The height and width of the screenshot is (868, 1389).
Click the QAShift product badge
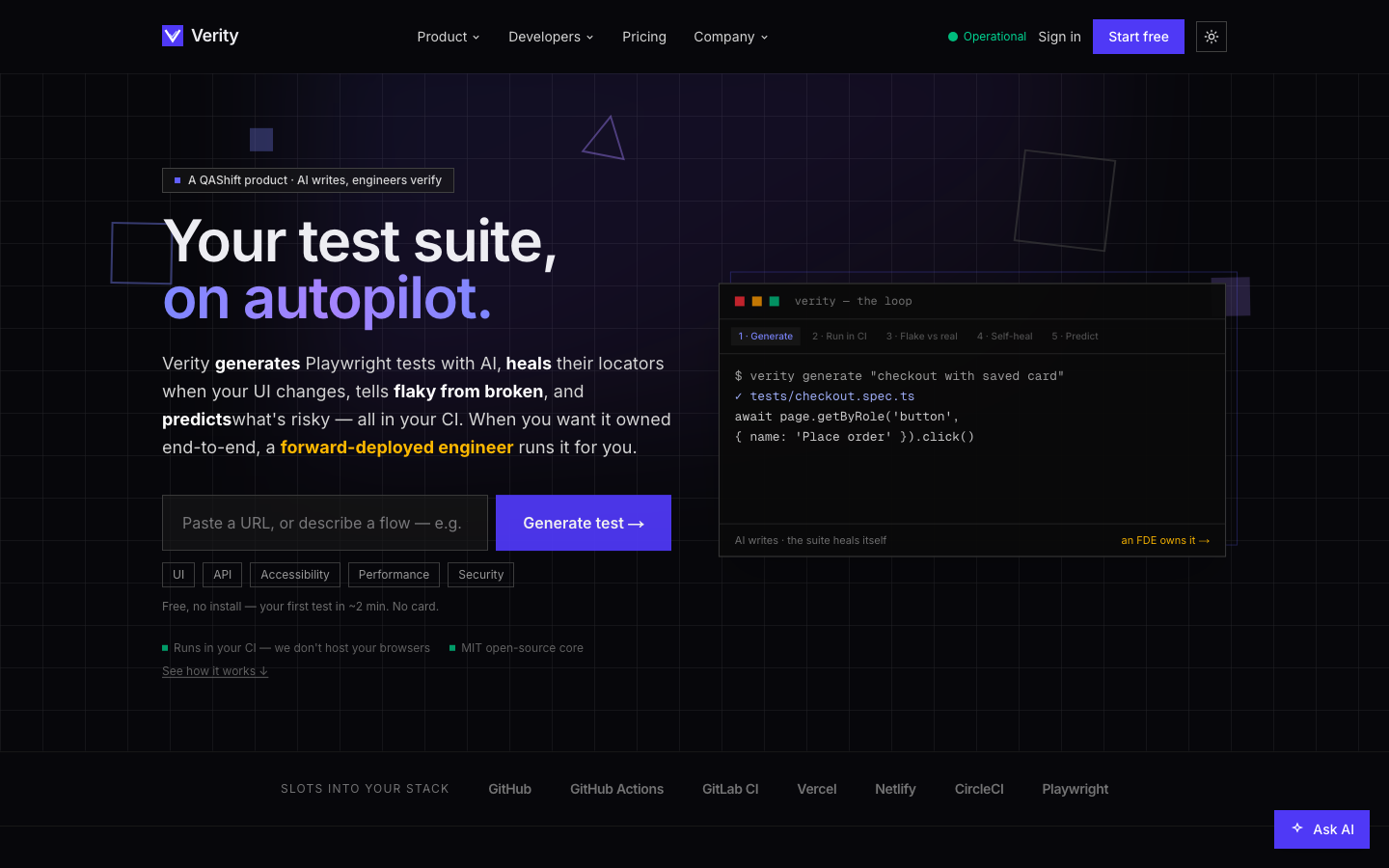coord(308,180)
